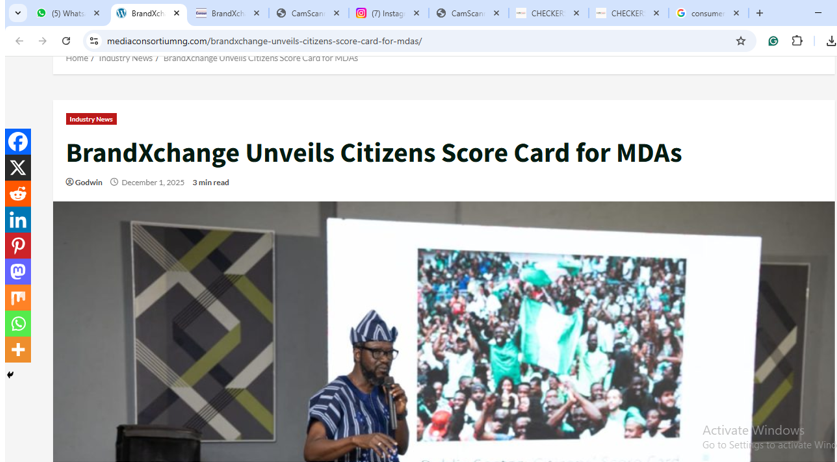Viewport: 837px width, 462px height.
Task: Share post to LinkedIn
Action: click(x=18, y=220)
